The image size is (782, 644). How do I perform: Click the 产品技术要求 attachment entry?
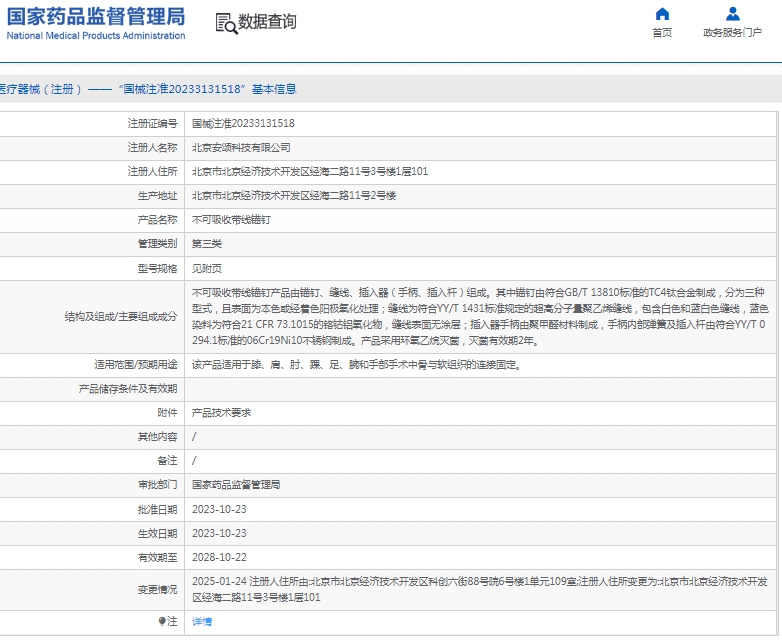tap(221, 413)
